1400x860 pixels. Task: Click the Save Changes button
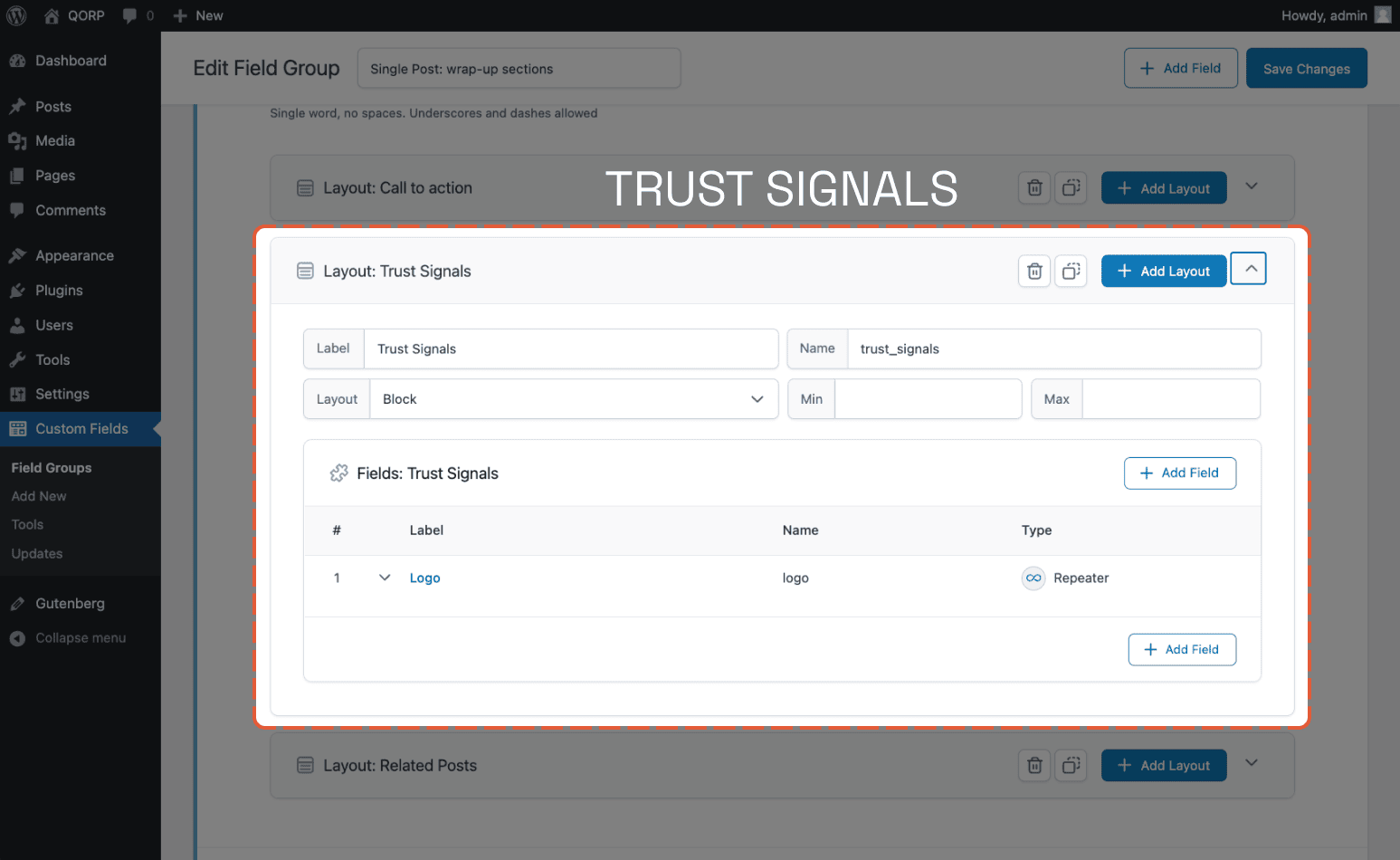(1306, 68)
